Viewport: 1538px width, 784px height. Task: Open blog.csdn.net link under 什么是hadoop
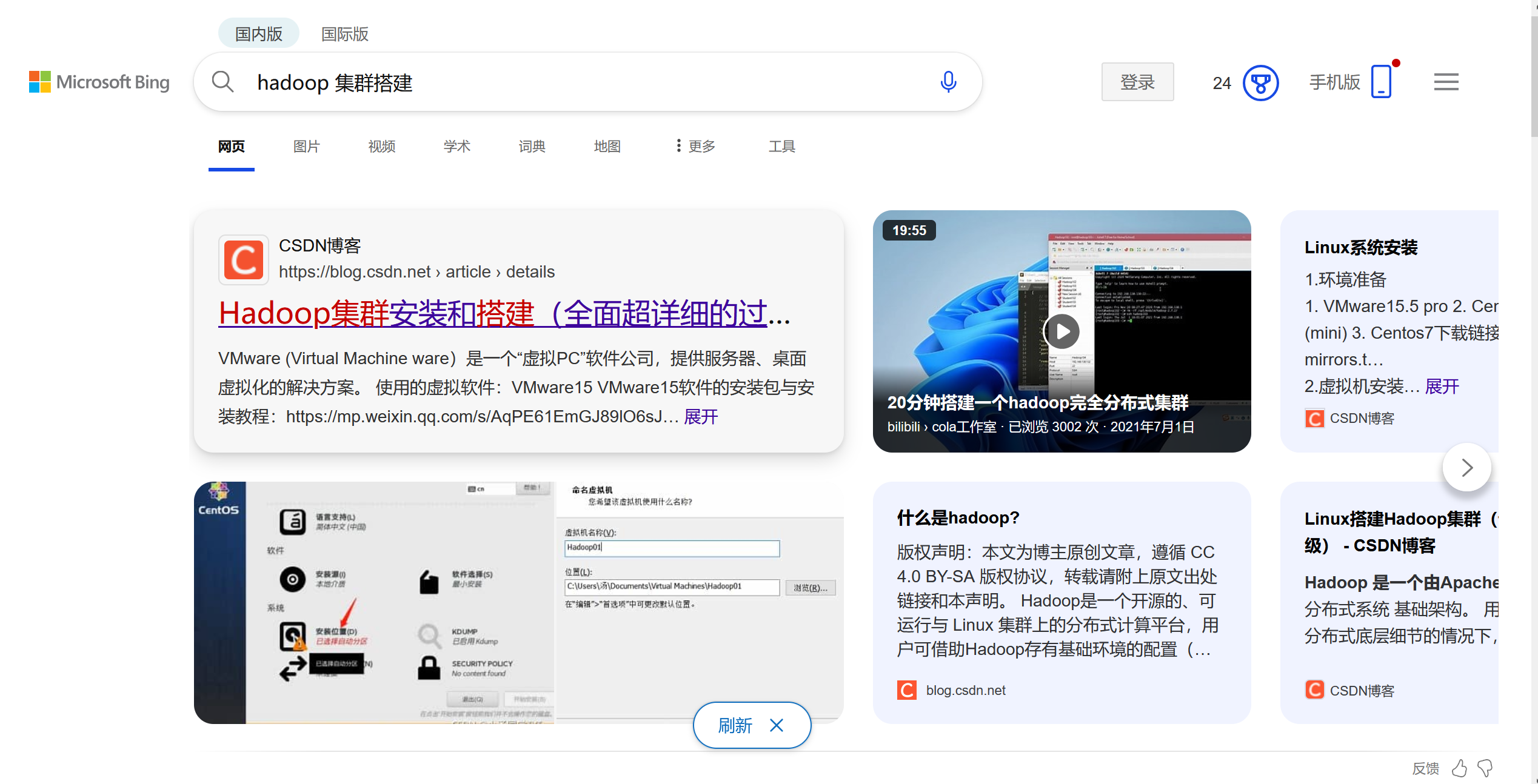pyautogui.click(x=965, y=690)
